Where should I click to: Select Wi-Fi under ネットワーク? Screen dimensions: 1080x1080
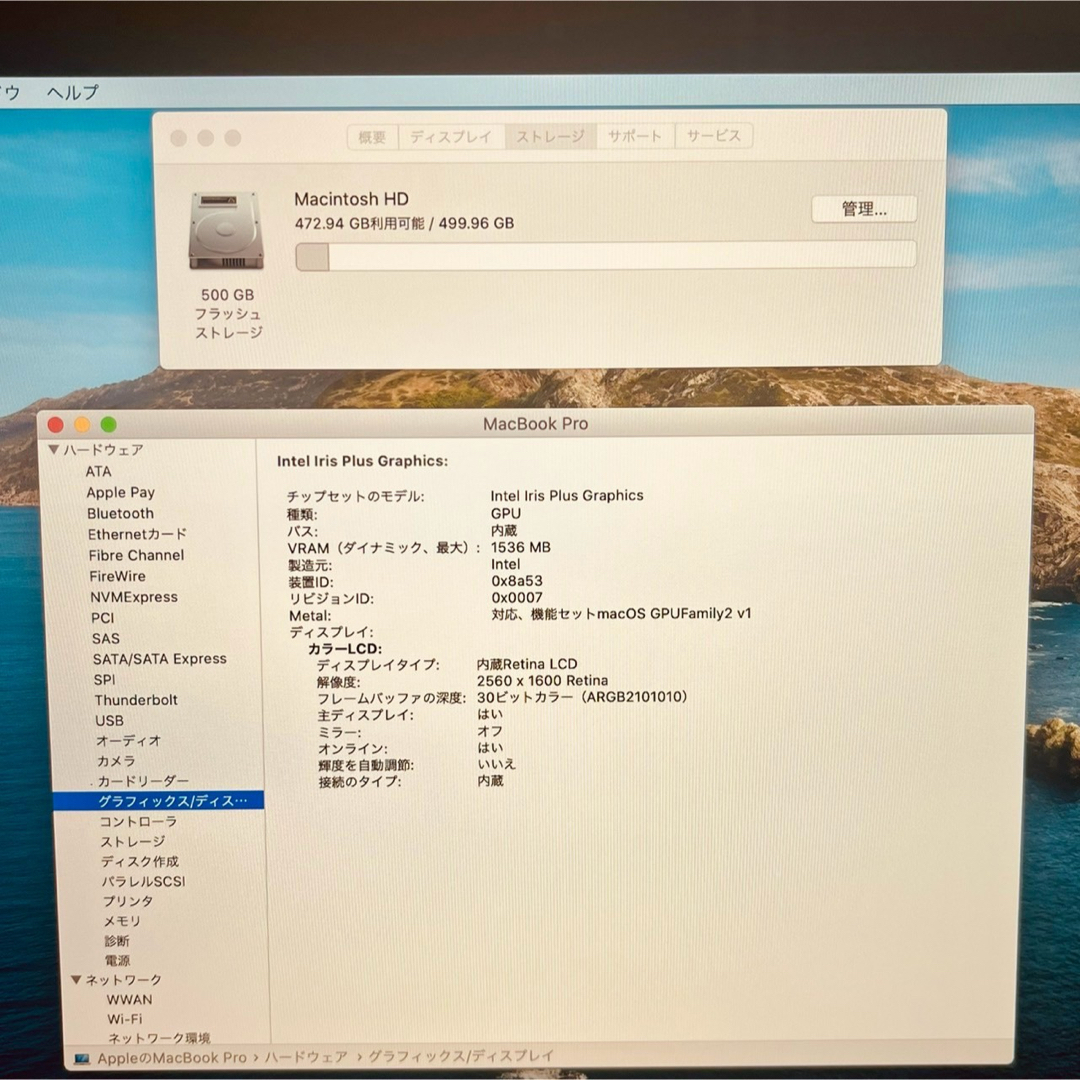click(125, 1019)
